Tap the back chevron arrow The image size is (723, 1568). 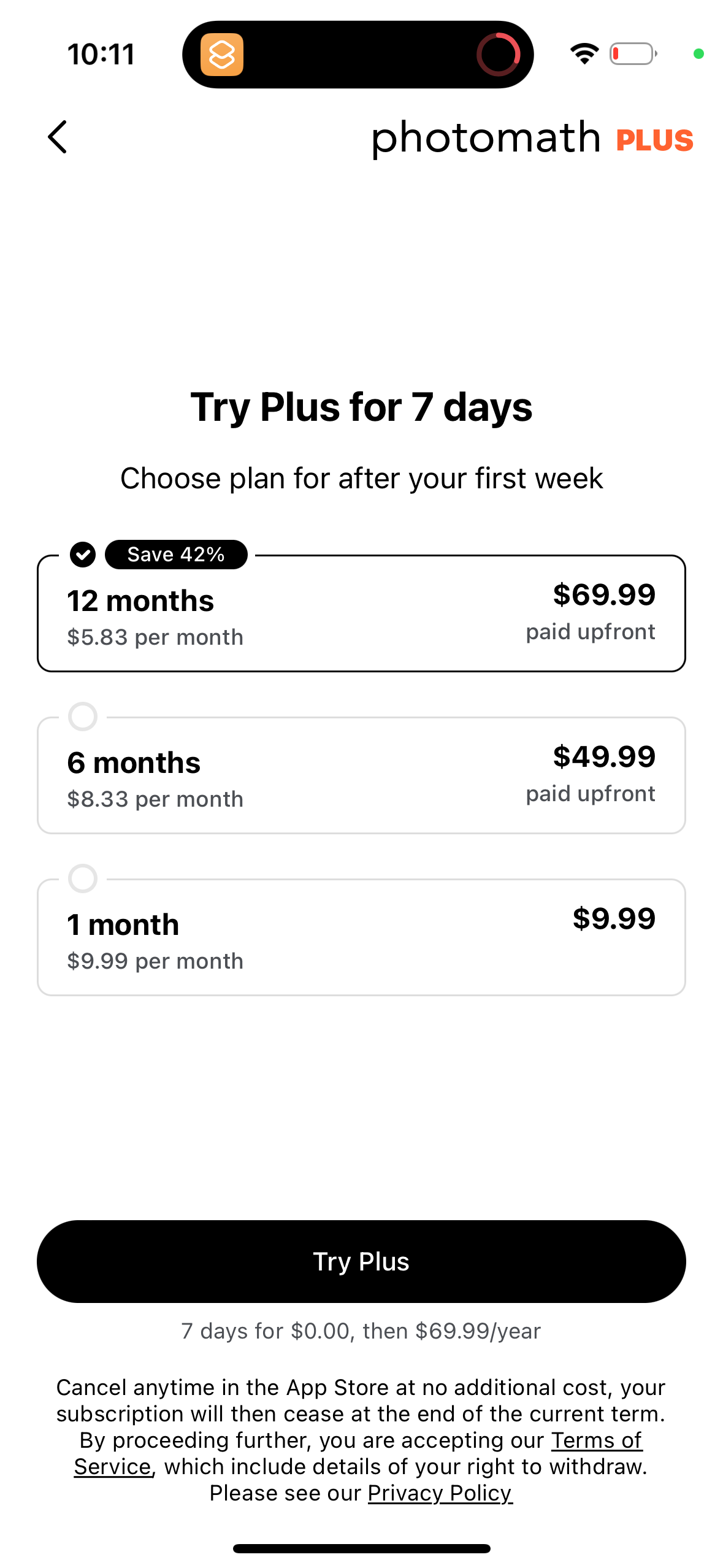pos(58,137)
